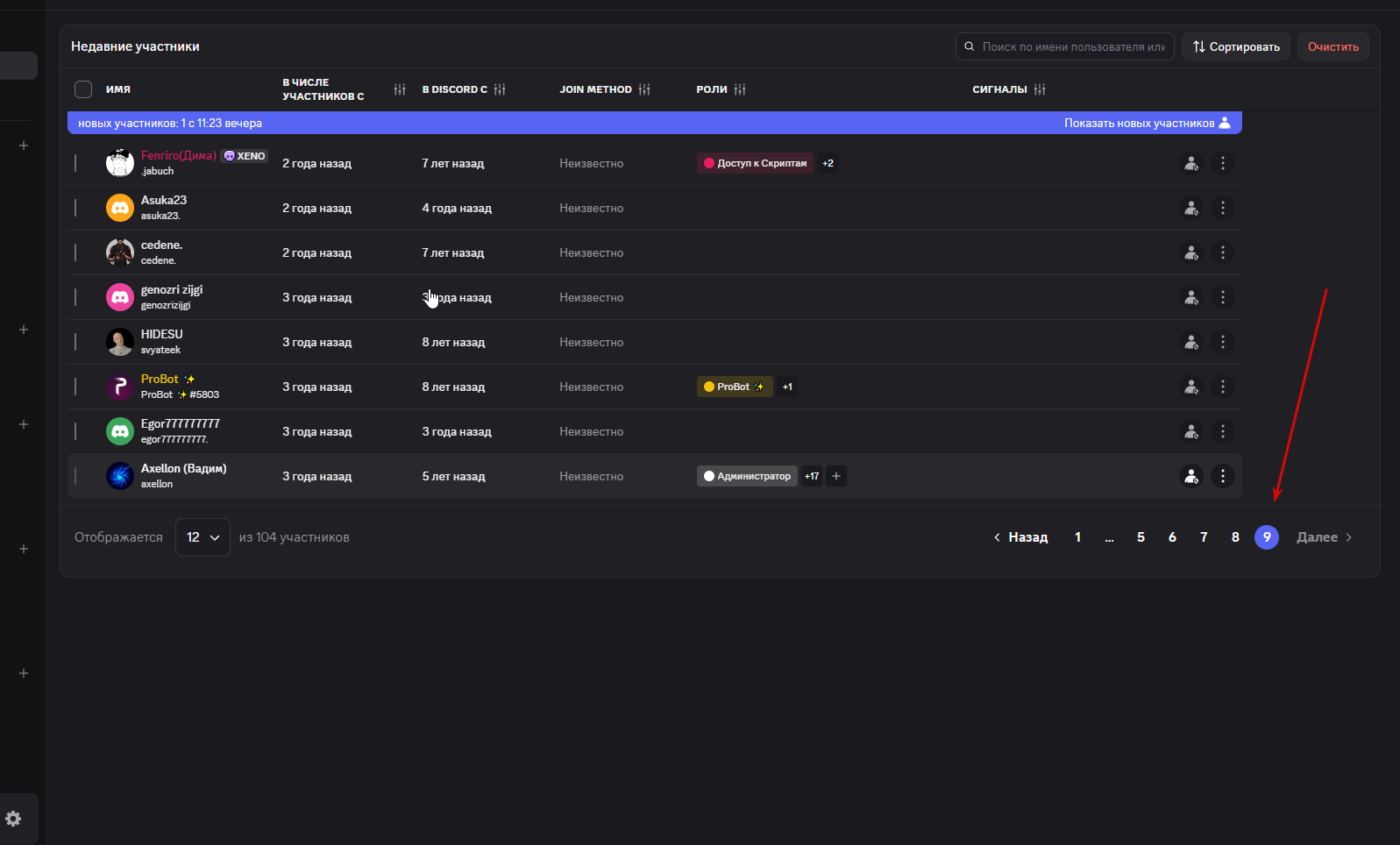Click Asuka23's orange avatar

click(120, 208)
